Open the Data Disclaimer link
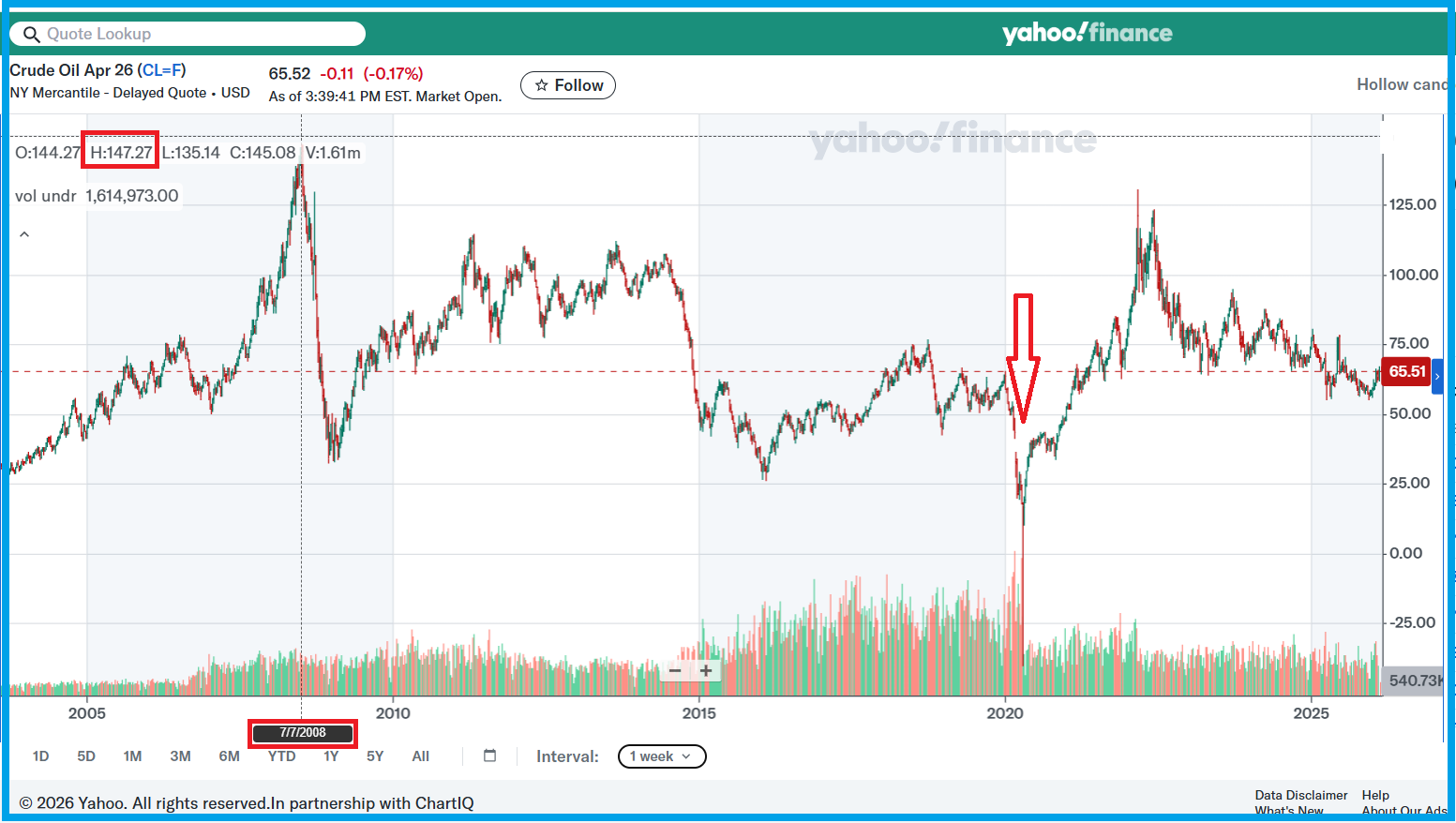Screen dimensions: 1456x823 click(x=1300, y=795)
